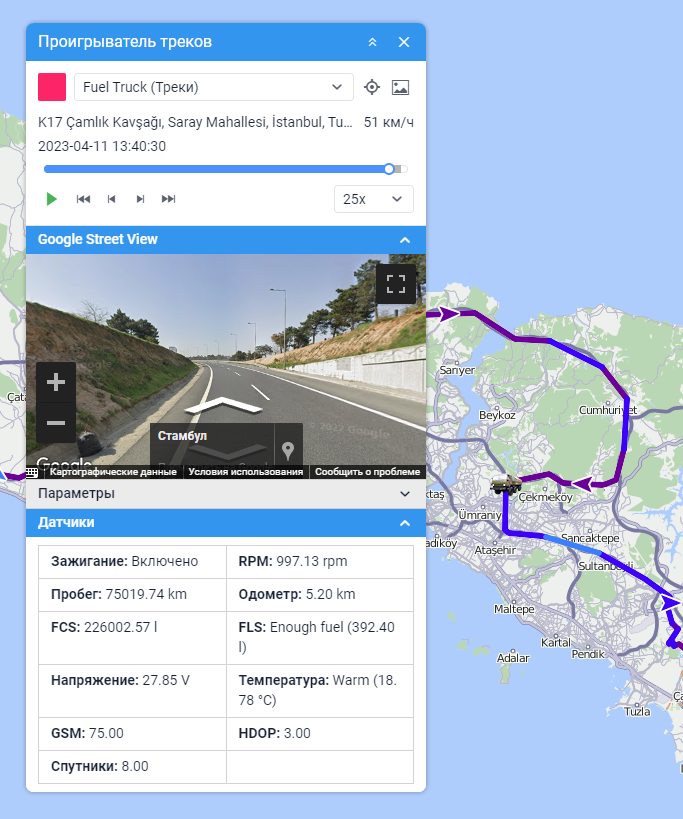Image resolution: width=683 pixels, height=819 pixels.
Task: Jump to track end with fast-forward icon
Action: tap(168, 199)
